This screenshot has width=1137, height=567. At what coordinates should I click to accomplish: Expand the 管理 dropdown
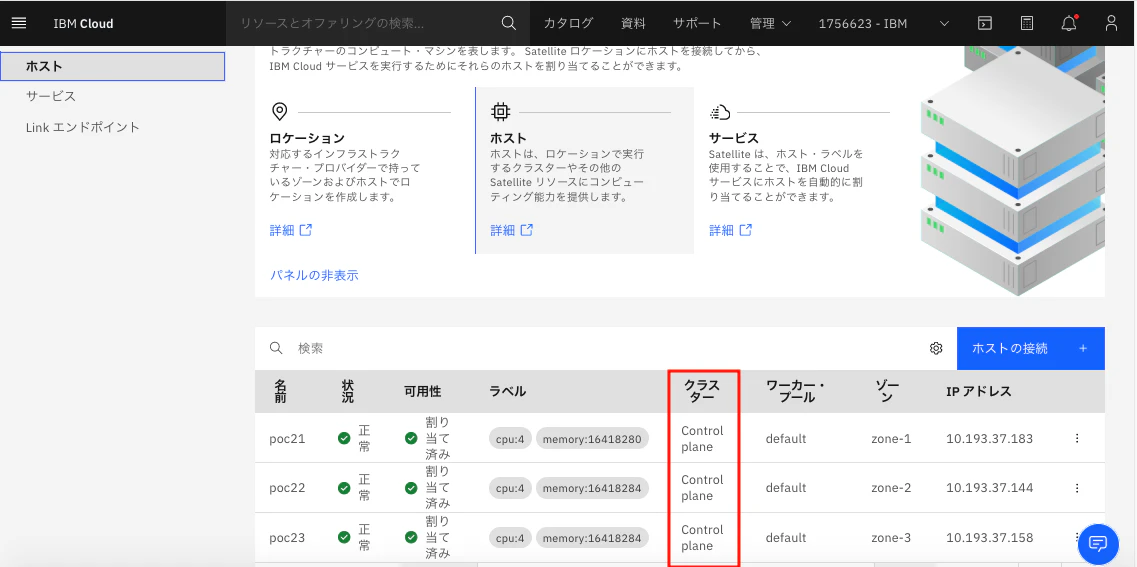(770, 23)
